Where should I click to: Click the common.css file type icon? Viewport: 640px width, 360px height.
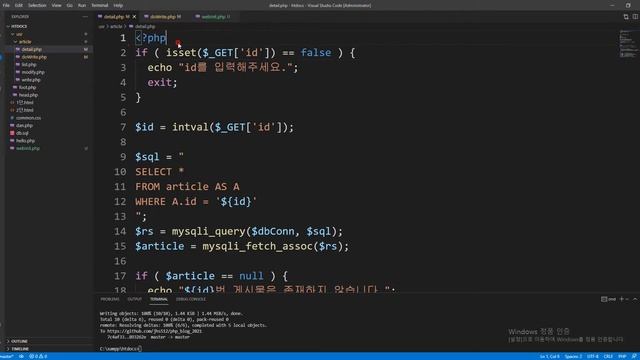[x=12, y=118]
